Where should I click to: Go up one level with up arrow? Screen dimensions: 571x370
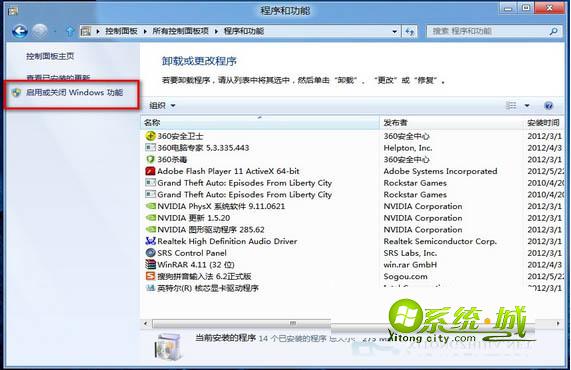pyautogui.click(x=70, y=31)
